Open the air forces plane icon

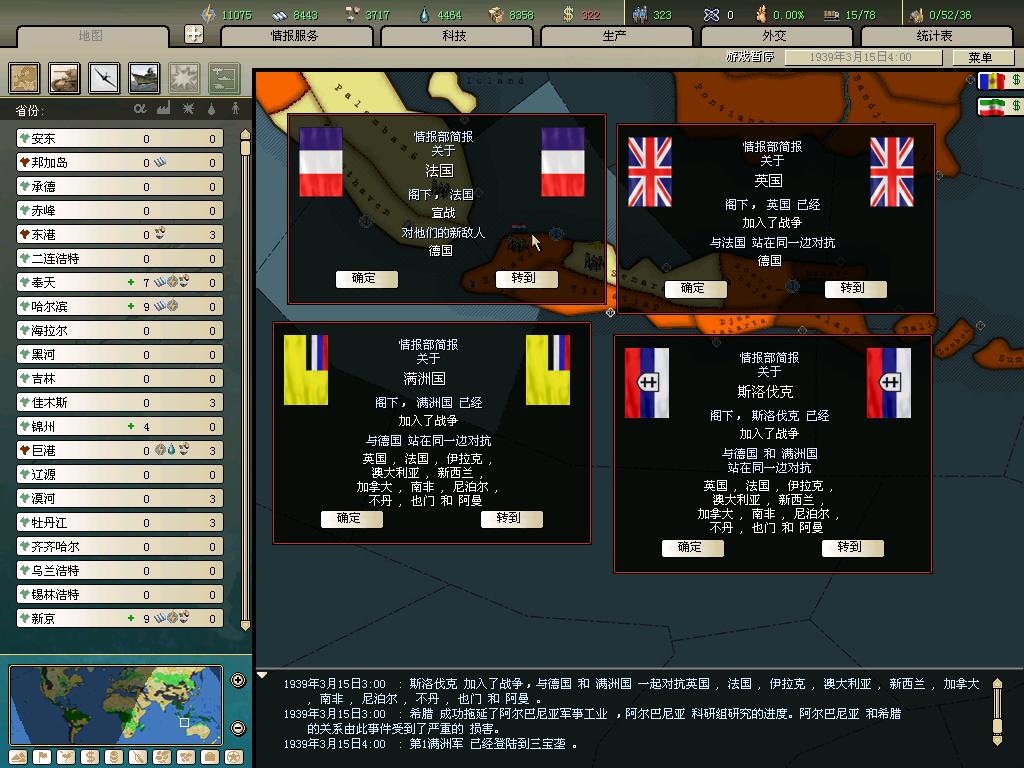click(104, 78)
